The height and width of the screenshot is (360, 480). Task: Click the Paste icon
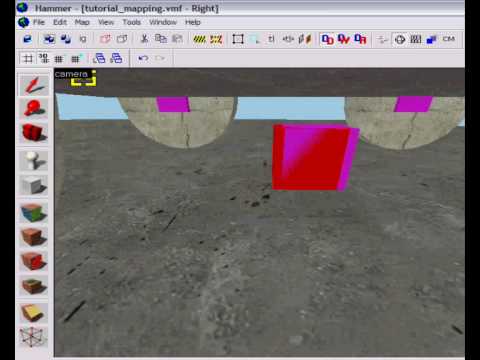coord(177,39)
